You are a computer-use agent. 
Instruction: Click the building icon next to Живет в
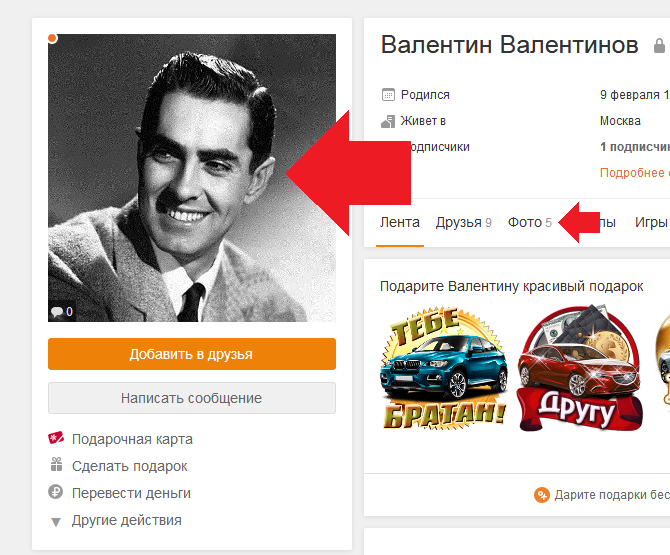point(388,121)
